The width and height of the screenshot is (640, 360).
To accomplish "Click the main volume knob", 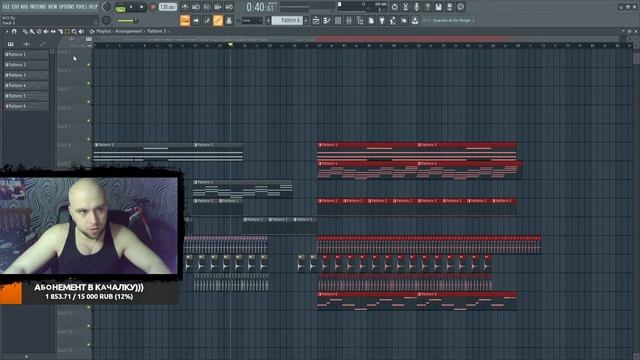I will [x=106, y=7].
